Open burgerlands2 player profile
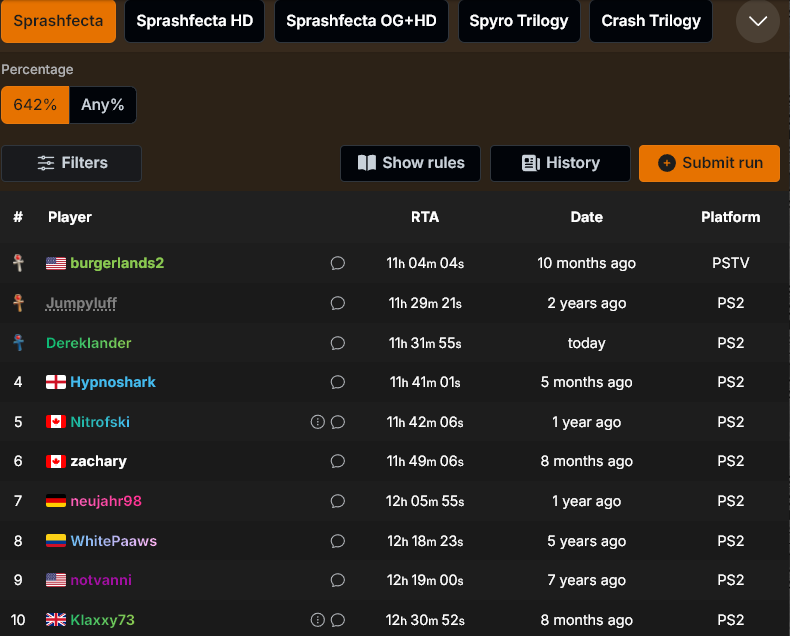790x636 pixels. pyautogui.click(x=117, y=263)
